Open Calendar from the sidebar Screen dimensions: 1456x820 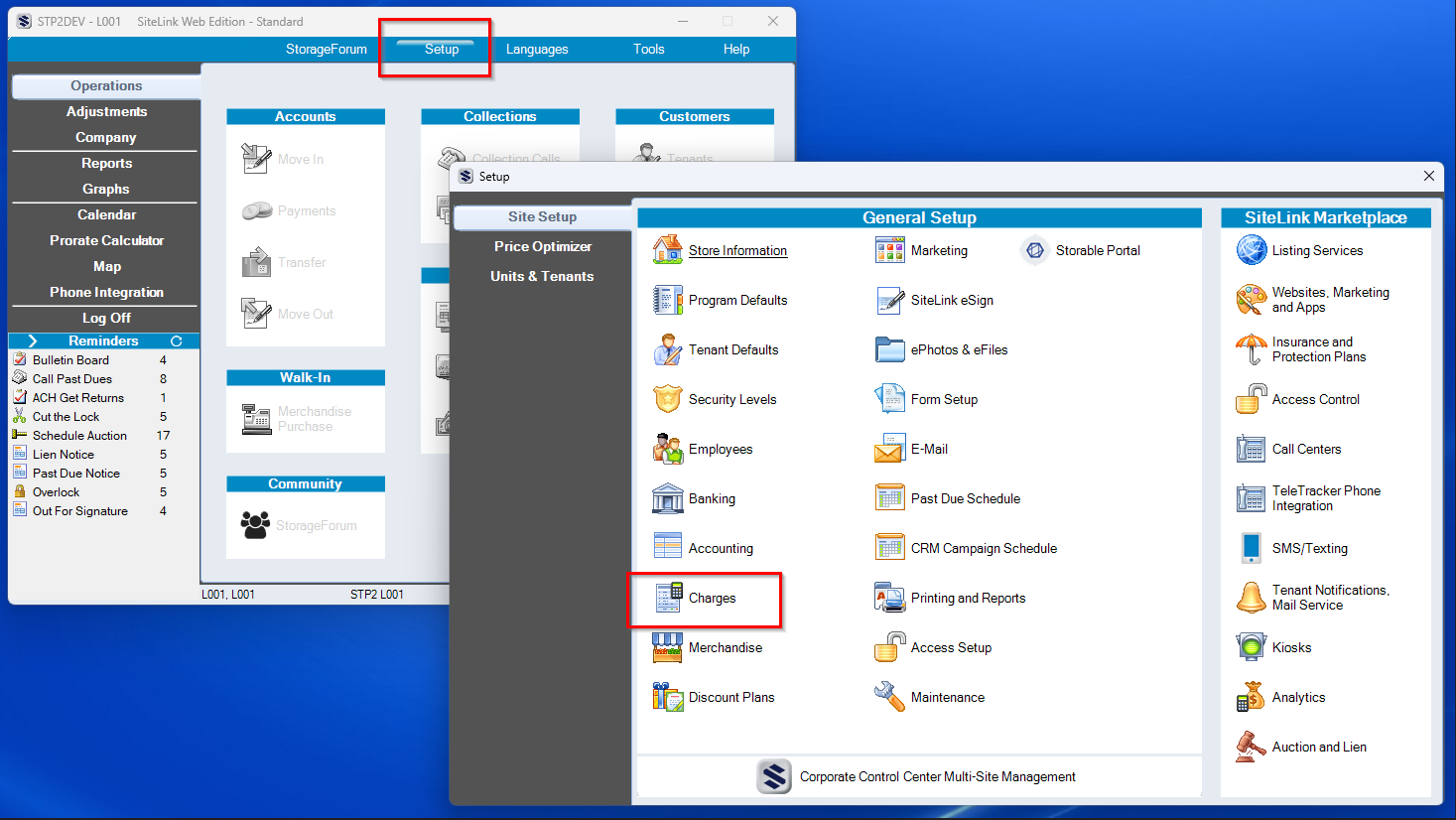106,214
